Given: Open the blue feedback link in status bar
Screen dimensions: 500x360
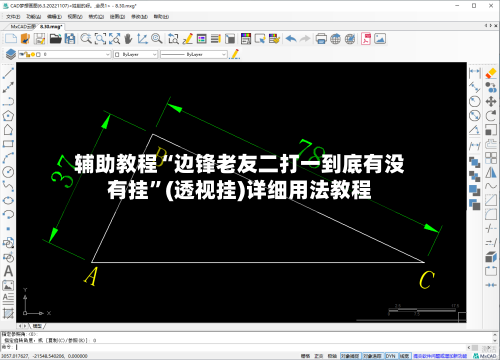Looking at the screenshot, I should pyautogui.click(x=440, y=356).
